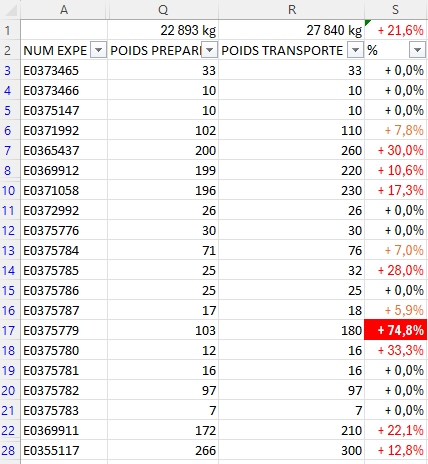The width and height of the screenshot is (428, 464).
Task: Select cell E0375780
Action: (x=64, y=351)
